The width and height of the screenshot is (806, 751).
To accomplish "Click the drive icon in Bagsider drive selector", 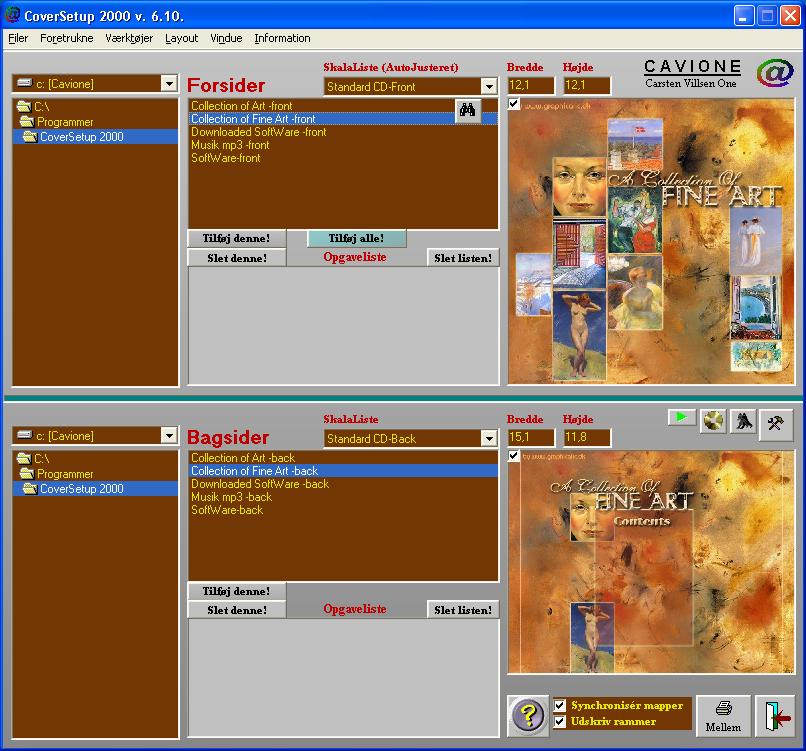I will pos(24,435).
